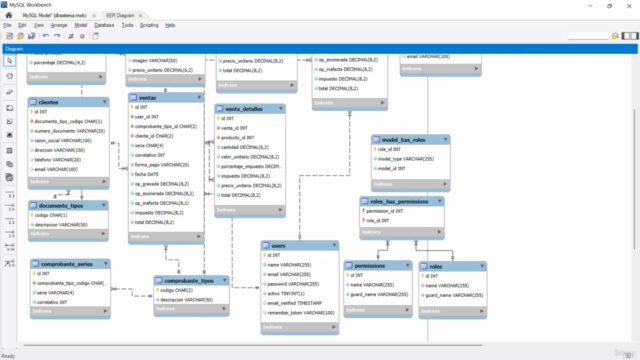Click the search field in the toolbar
640x360 pixels.
tap(588, 36)
